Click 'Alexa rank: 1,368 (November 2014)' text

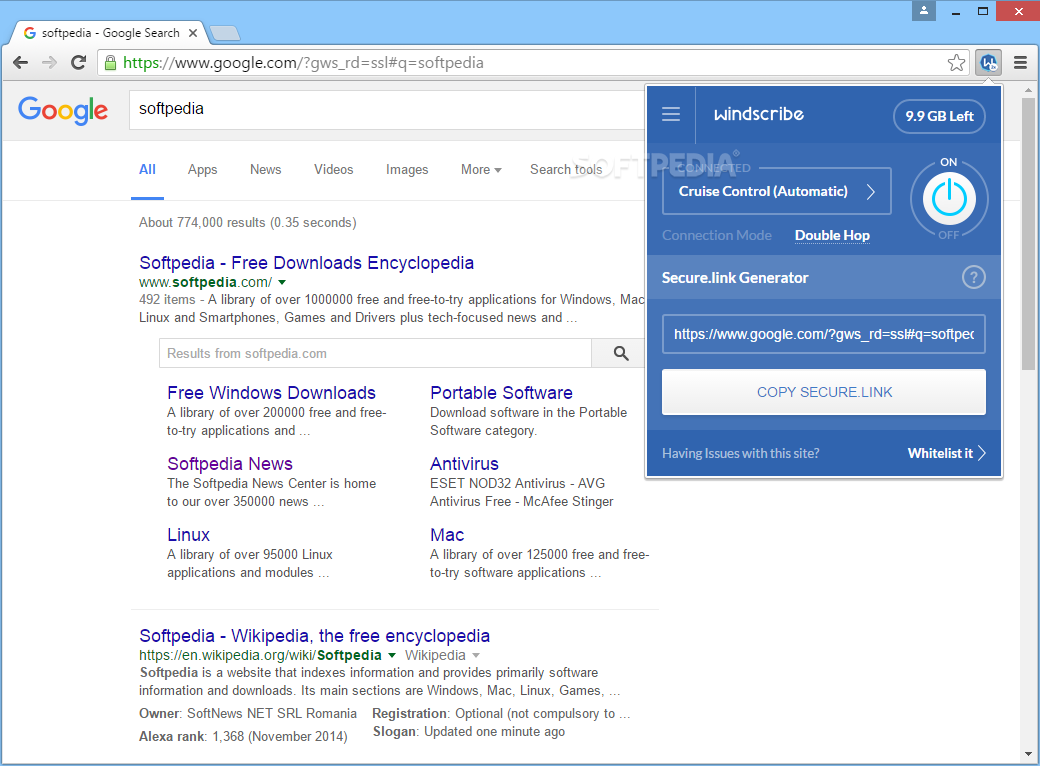pos(243,736)
